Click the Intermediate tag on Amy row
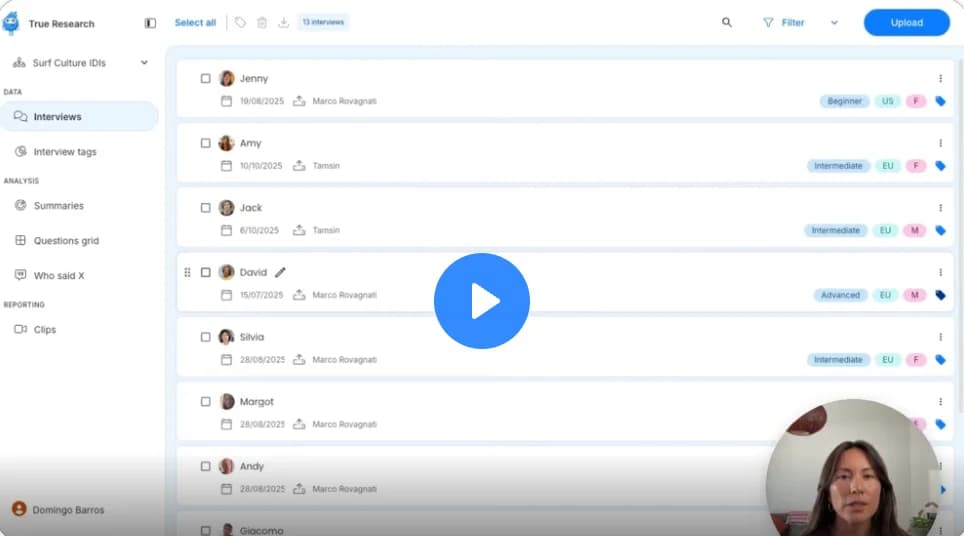 [x=838, y=166]
